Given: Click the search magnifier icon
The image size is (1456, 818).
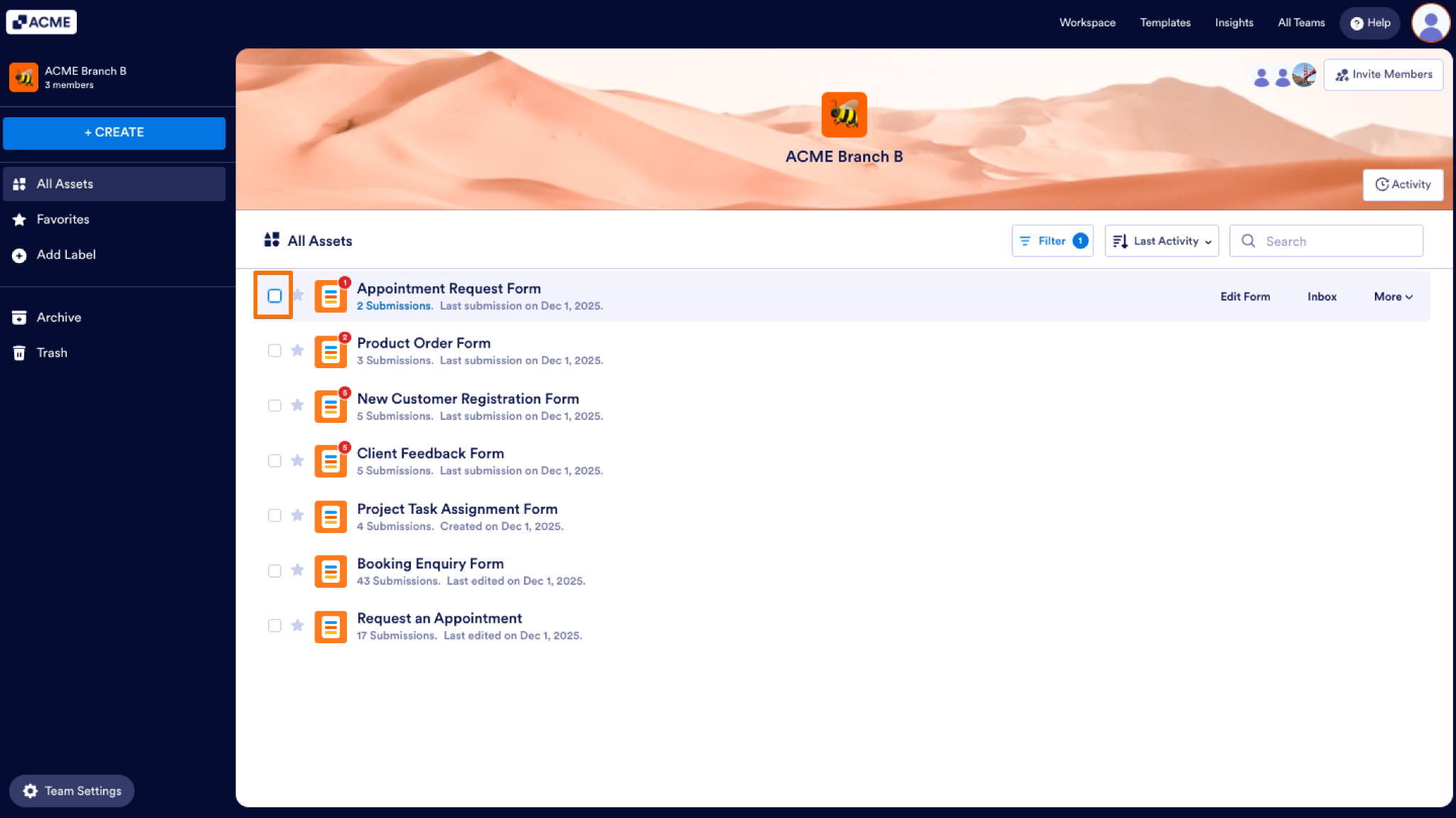Looking at the screenshot, I should coord(1248,241).
